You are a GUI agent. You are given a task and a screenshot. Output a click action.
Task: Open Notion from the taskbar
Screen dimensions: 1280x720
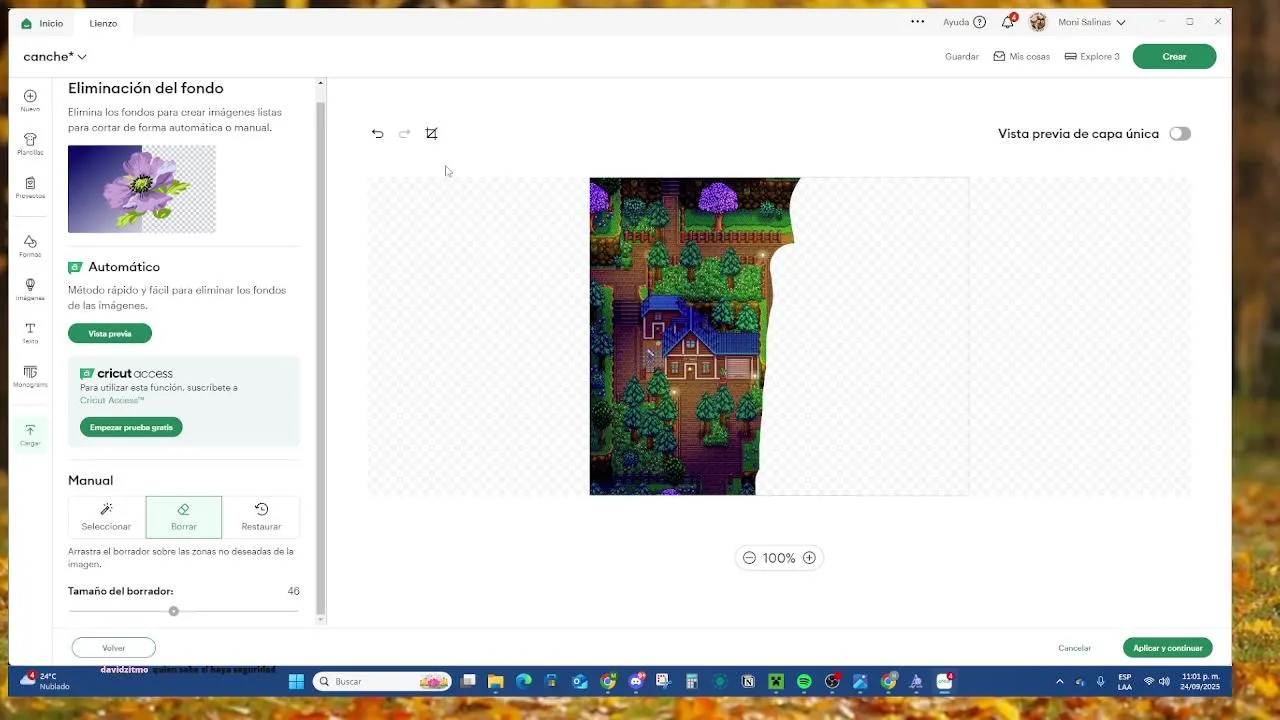pyautogui.click(x=748, y=682)
